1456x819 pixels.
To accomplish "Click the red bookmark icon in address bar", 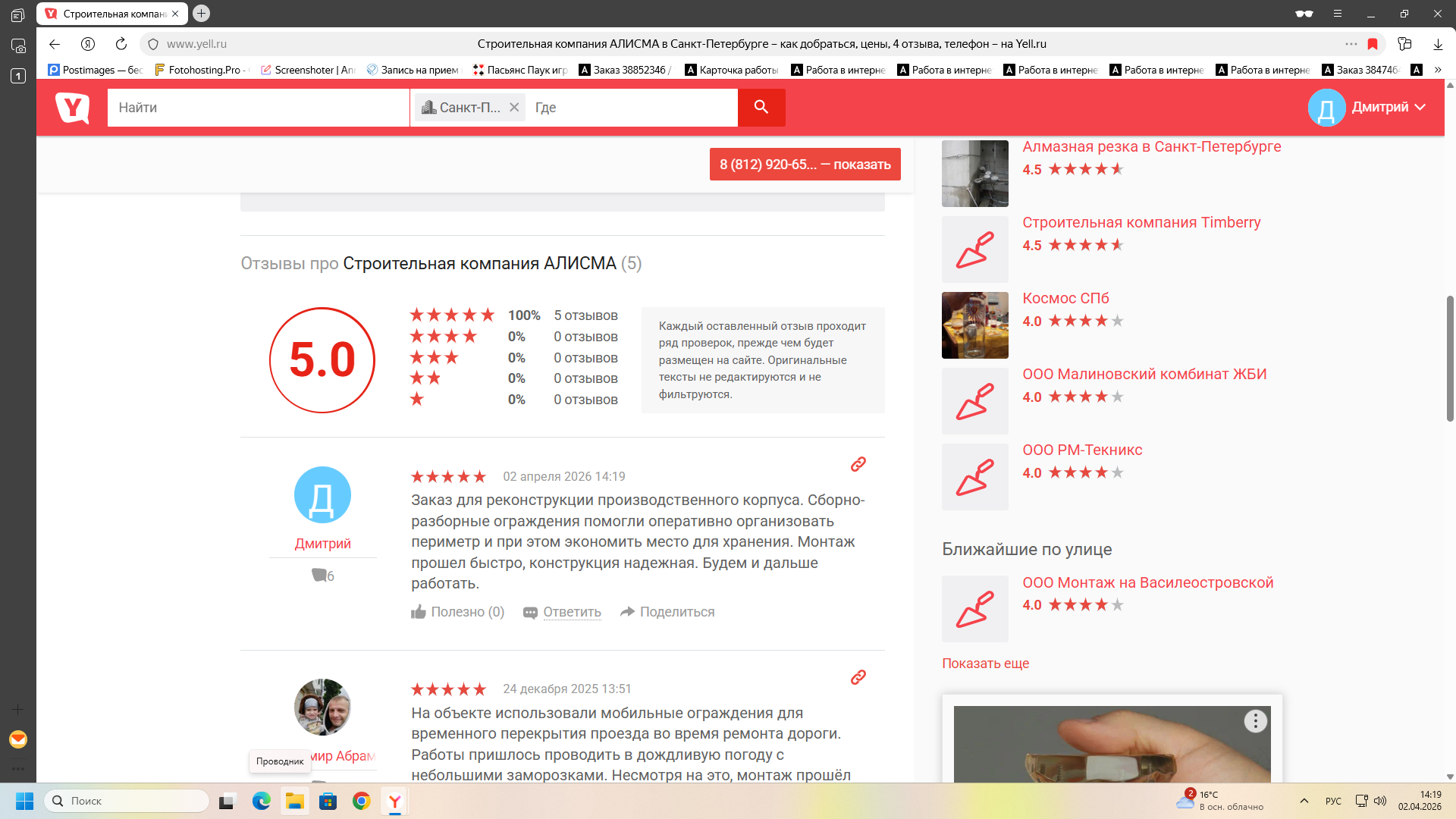I will pyautogui.click(x=1373, y=44).
